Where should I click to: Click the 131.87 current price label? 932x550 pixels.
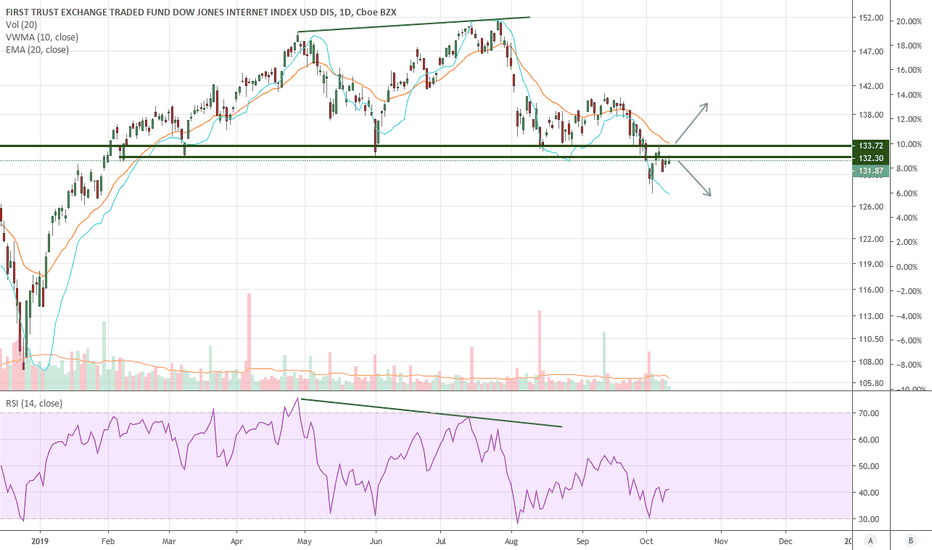(x=871, y=171)
